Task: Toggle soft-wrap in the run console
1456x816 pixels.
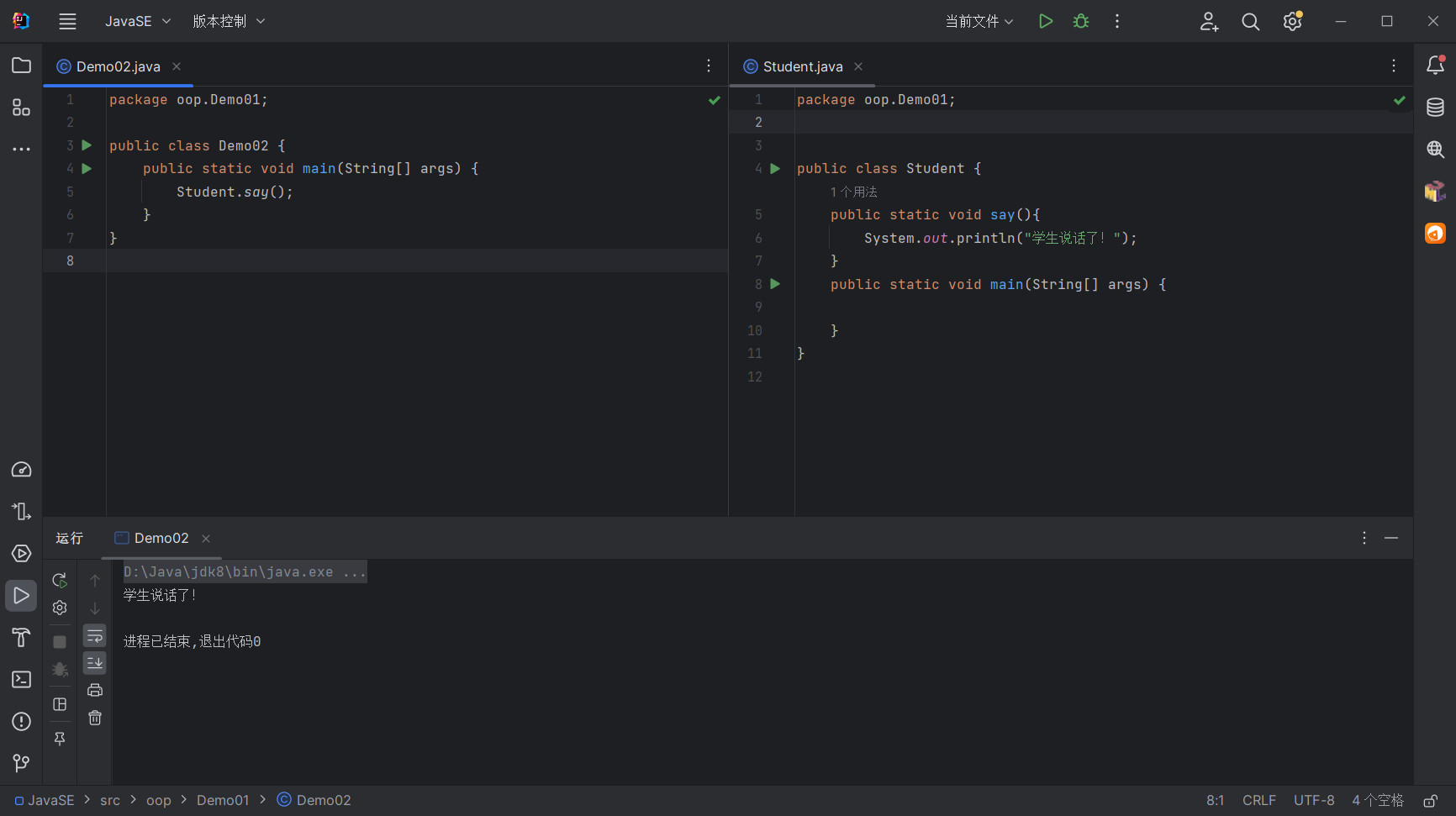Action: tap(95, 636)
